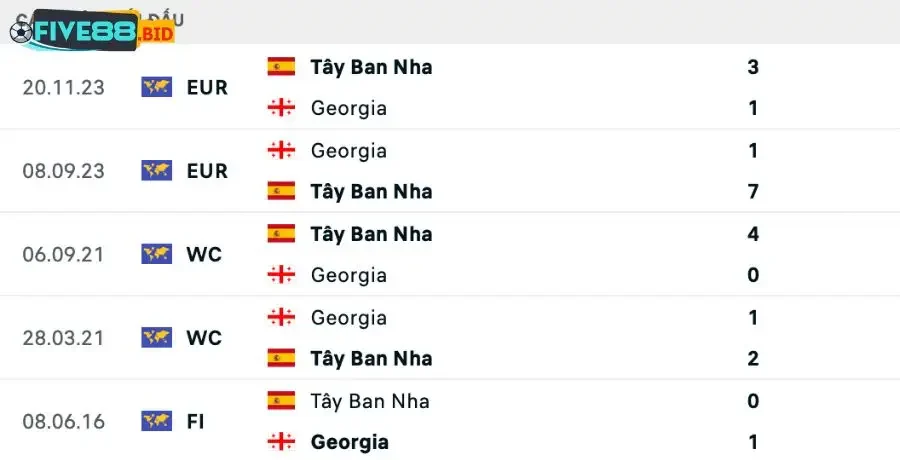The width and height of the screenshot is (900, 460).
Task: Click Spain flag in 28.03.21 match
Action: pyautogui.click(x=281, y=358)
